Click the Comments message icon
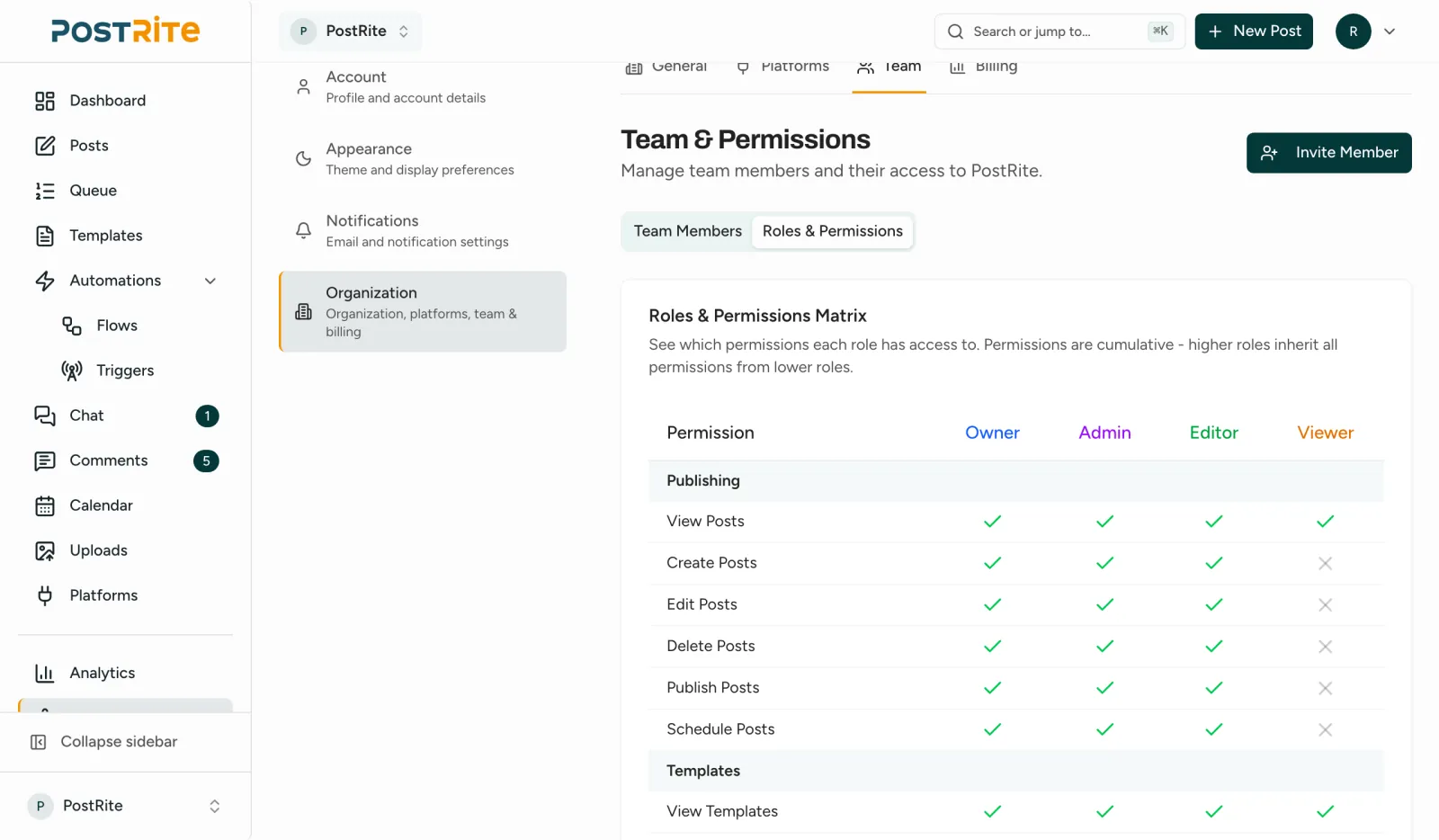 (x=45, y=460)
